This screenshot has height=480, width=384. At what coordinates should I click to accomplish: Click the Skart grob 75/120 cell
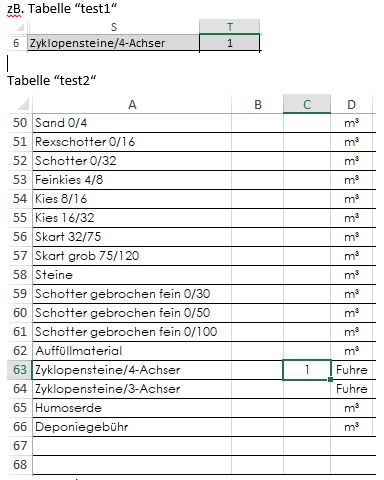point(132,256)
